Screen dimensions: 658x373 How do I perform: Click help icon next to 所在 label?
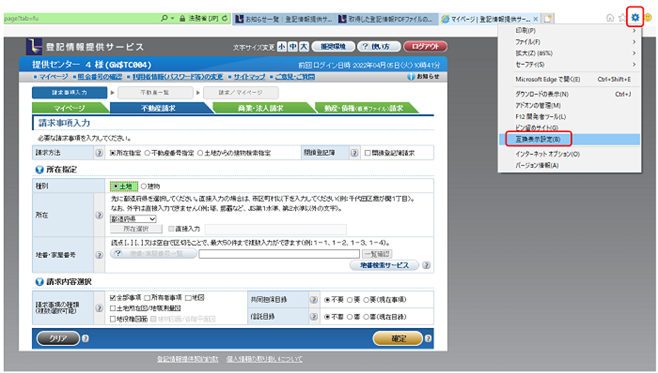[99, 215]
